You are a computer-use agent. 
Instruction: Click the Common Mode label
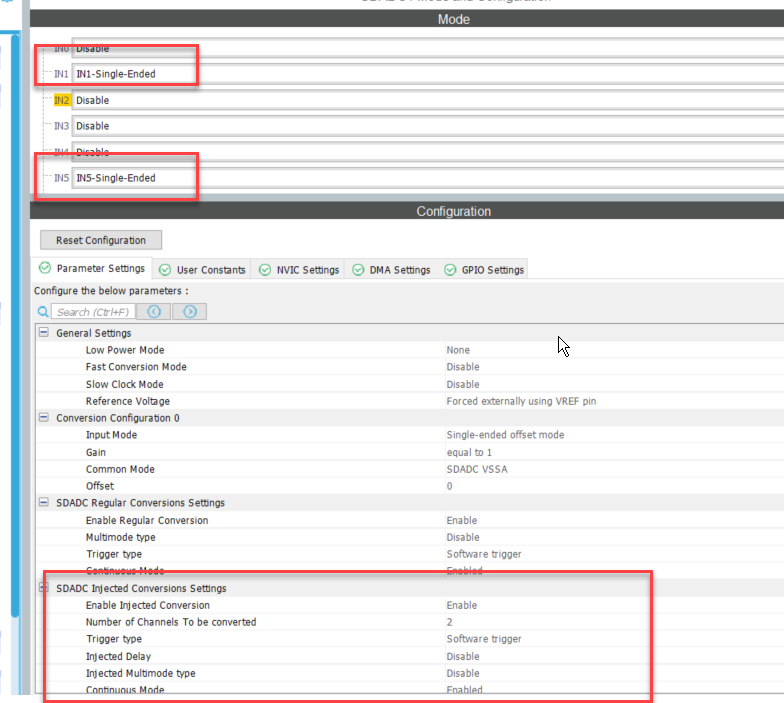click(x=120, y=470)
